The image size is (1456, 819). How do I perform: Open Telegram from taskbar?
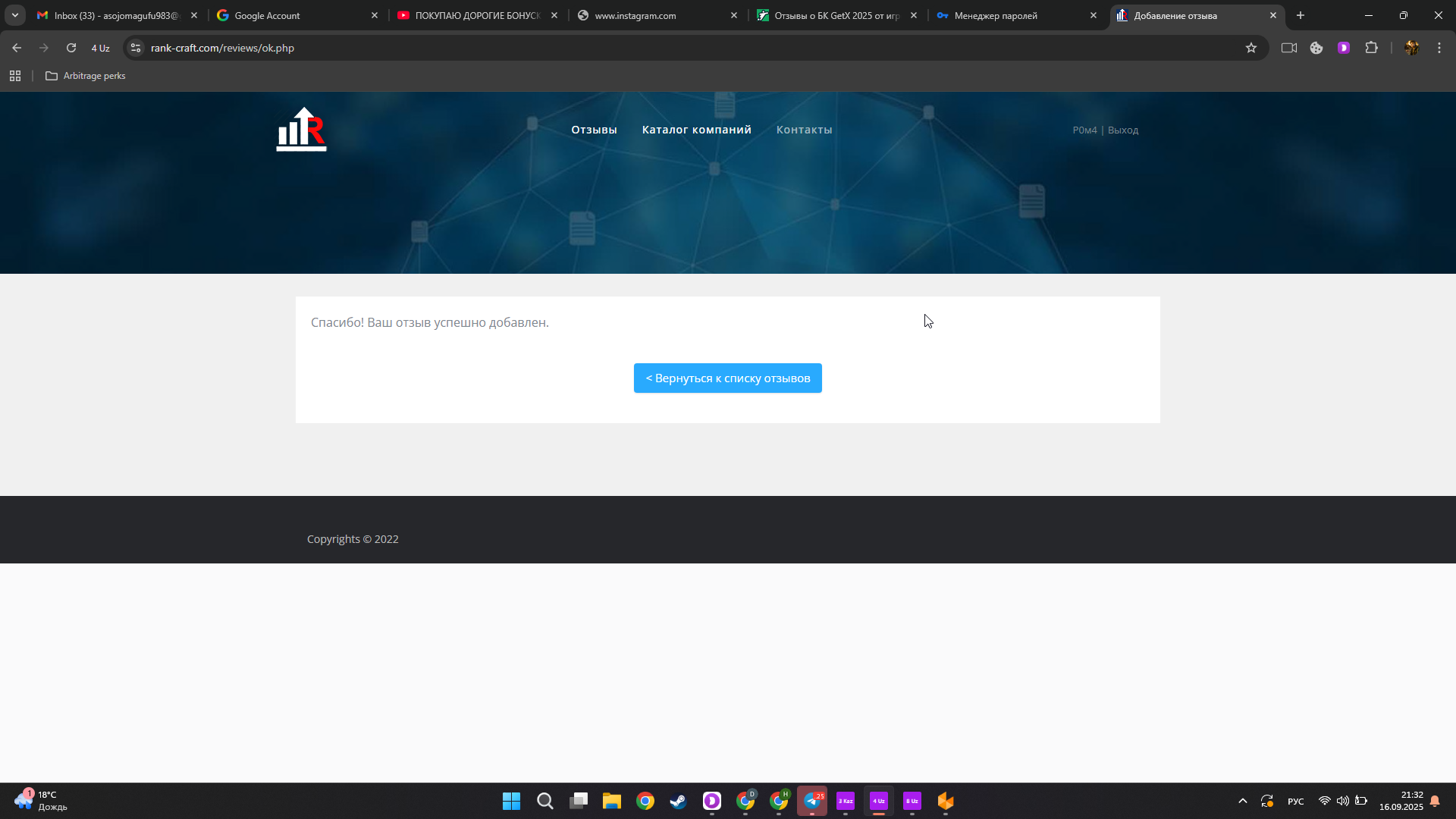(x=812, y=801)
